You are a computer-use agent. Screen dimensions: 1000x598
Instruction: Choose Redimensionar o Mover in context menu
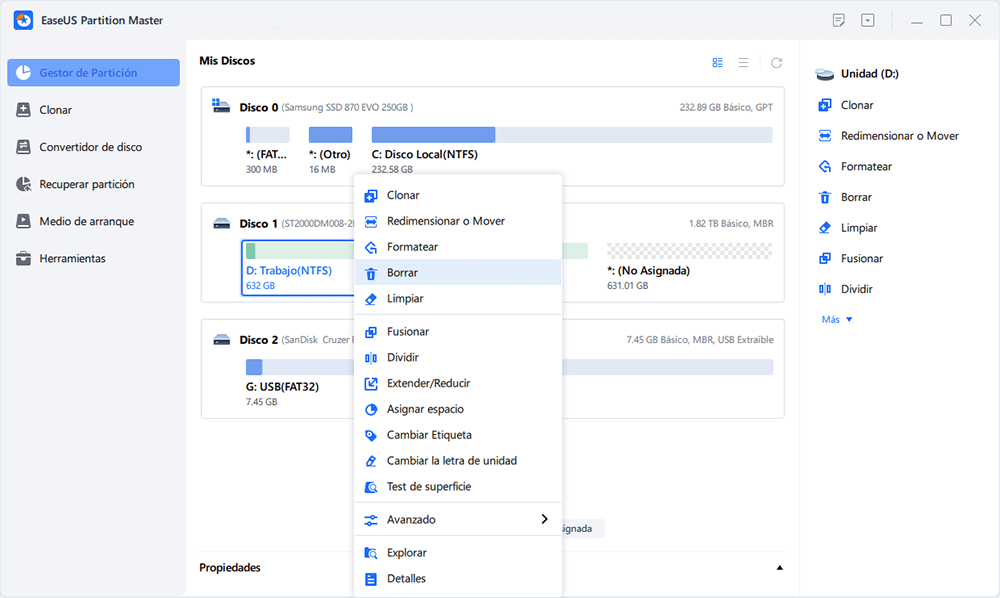click(x=458, y=221)
